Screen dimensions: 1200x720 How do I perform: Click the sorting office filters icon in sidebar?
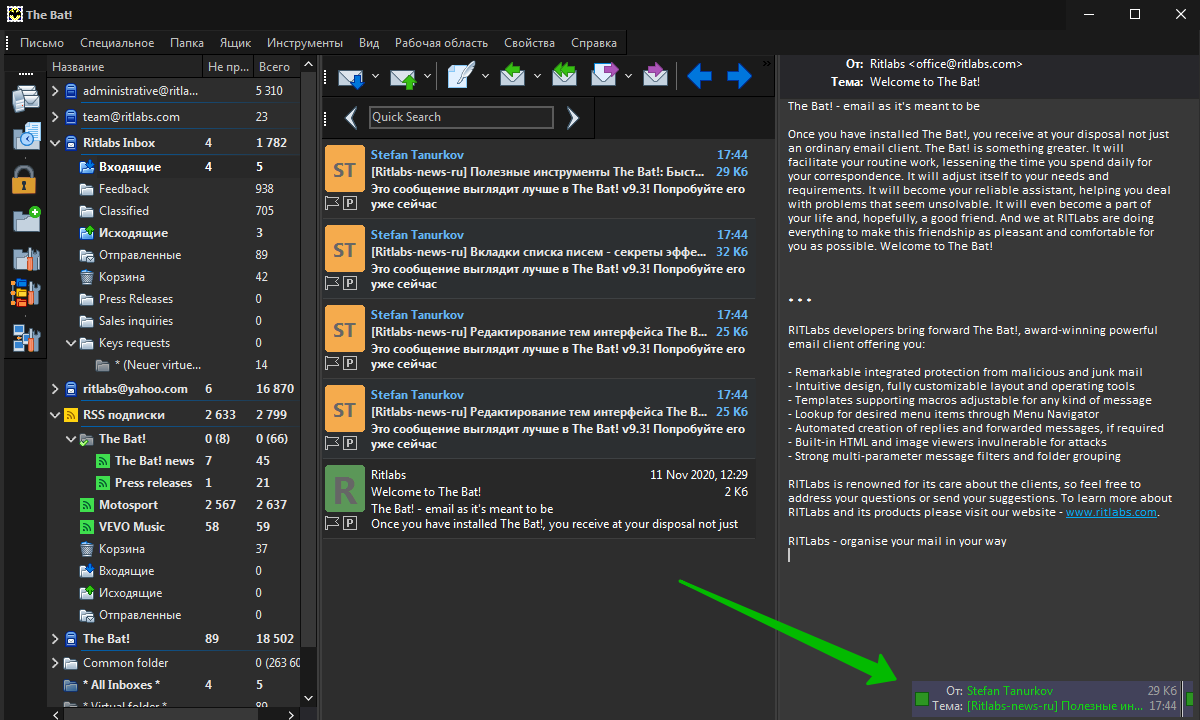pos(26,293)
